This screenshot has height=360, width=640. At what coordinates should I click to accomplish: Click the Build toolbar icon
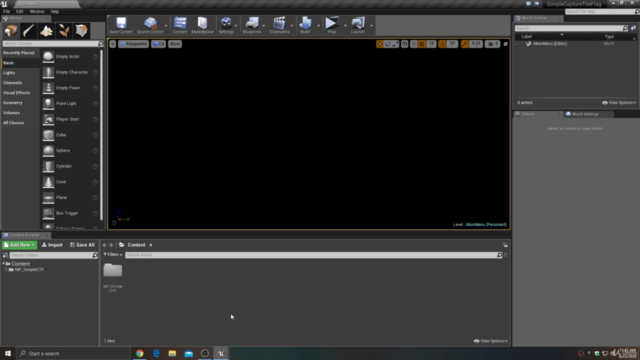(x=305, y=25)
